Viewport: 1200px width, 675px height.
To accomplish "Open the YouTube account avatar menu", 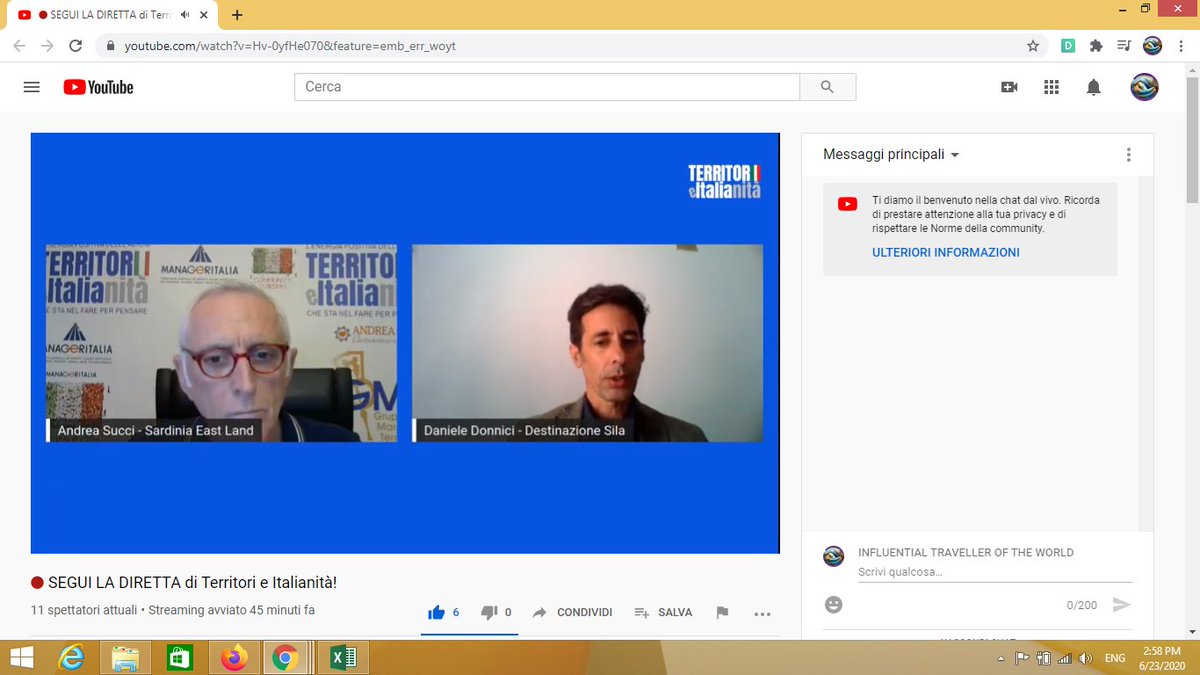I will point(1145,87).
